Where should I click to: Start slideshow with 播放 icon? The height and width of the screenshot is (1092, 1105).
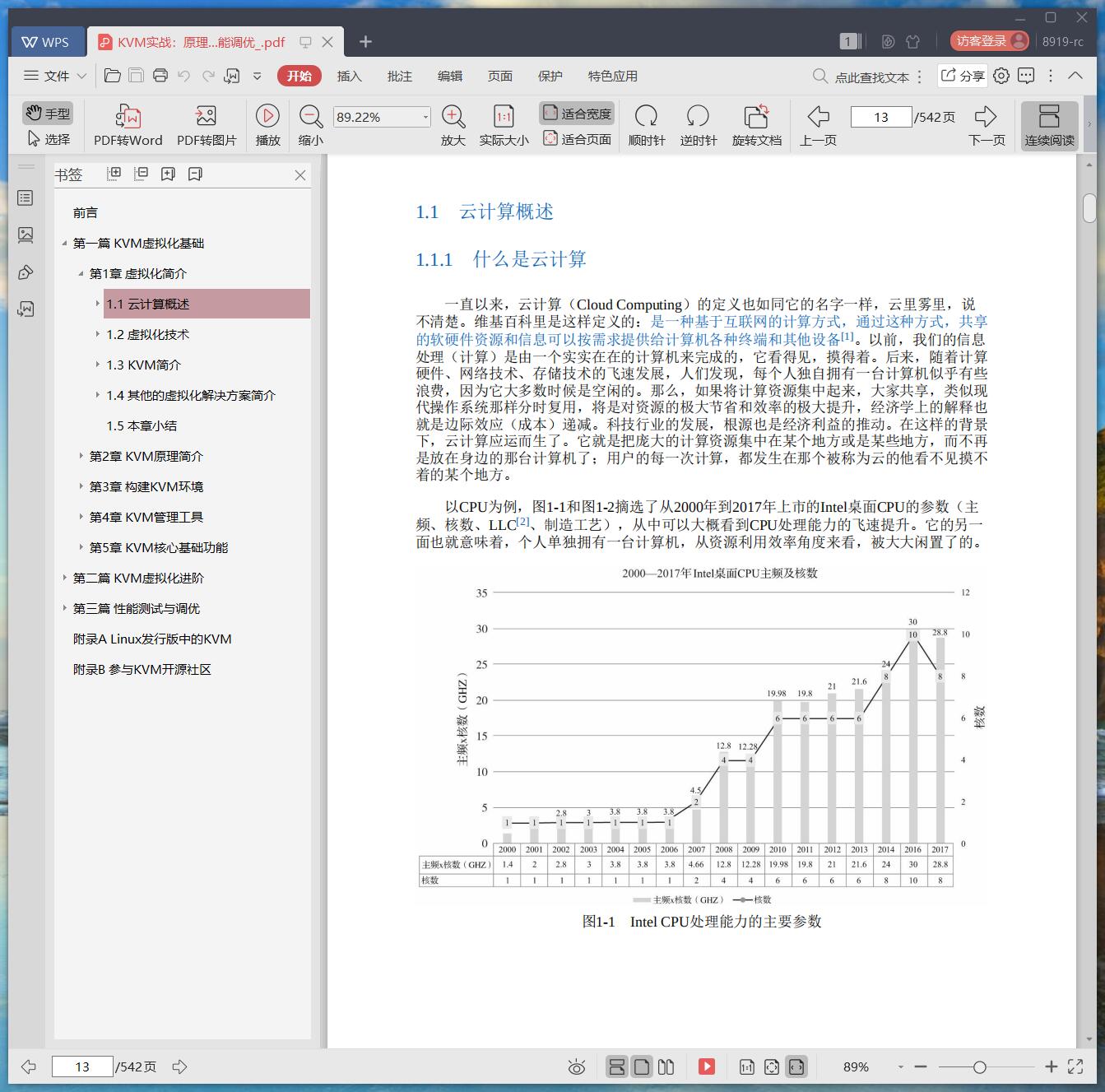pyautogui.click(x=267, y=125)
